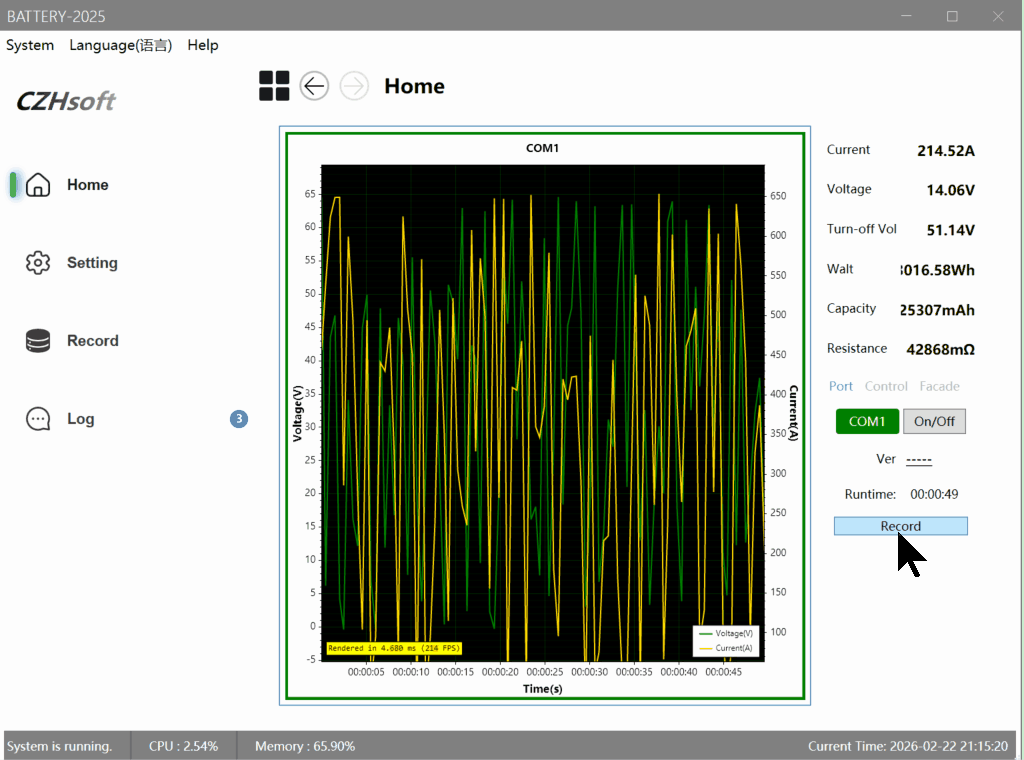1024x760 pixels.
Task: Open the grid dashboard icon
Action: pos(274,86)
